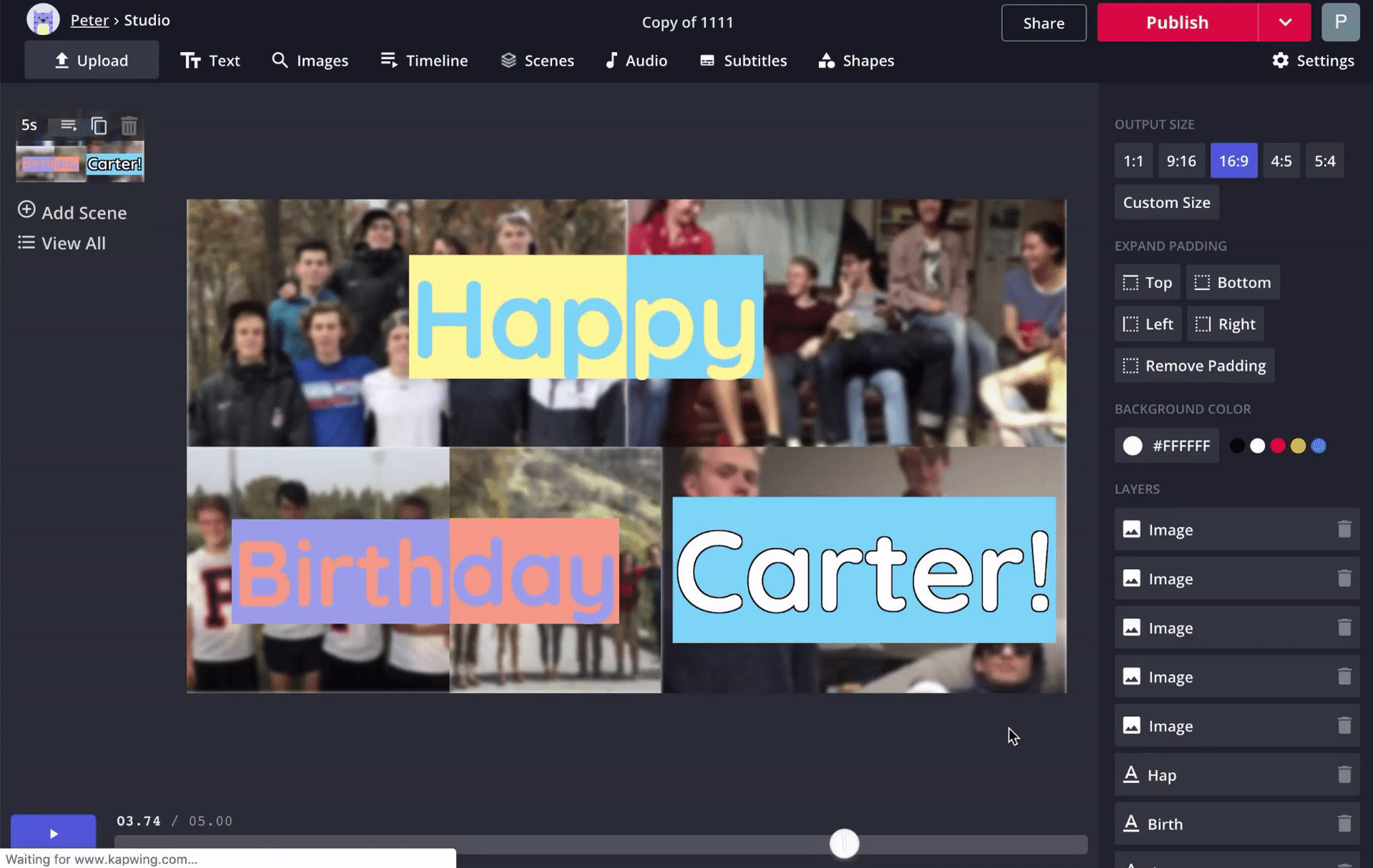Viewport: 1373px width, 868px height.
Task: Open the #FFFFFF background color picker
Action: [x=1166, y=446]
